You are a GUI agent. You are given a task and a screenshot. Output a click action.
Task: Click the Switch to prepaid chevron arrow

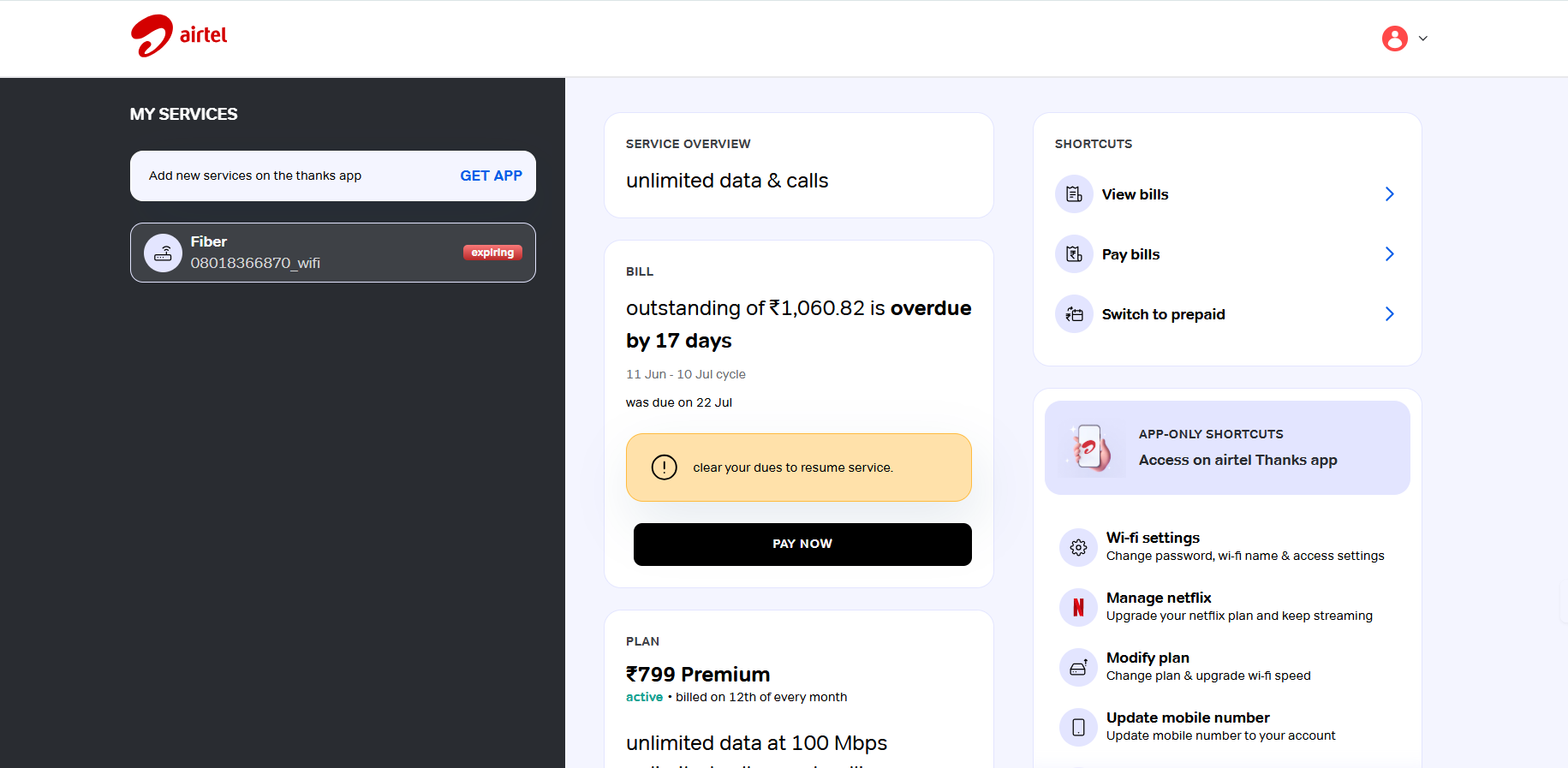(x=1390, y=314)
